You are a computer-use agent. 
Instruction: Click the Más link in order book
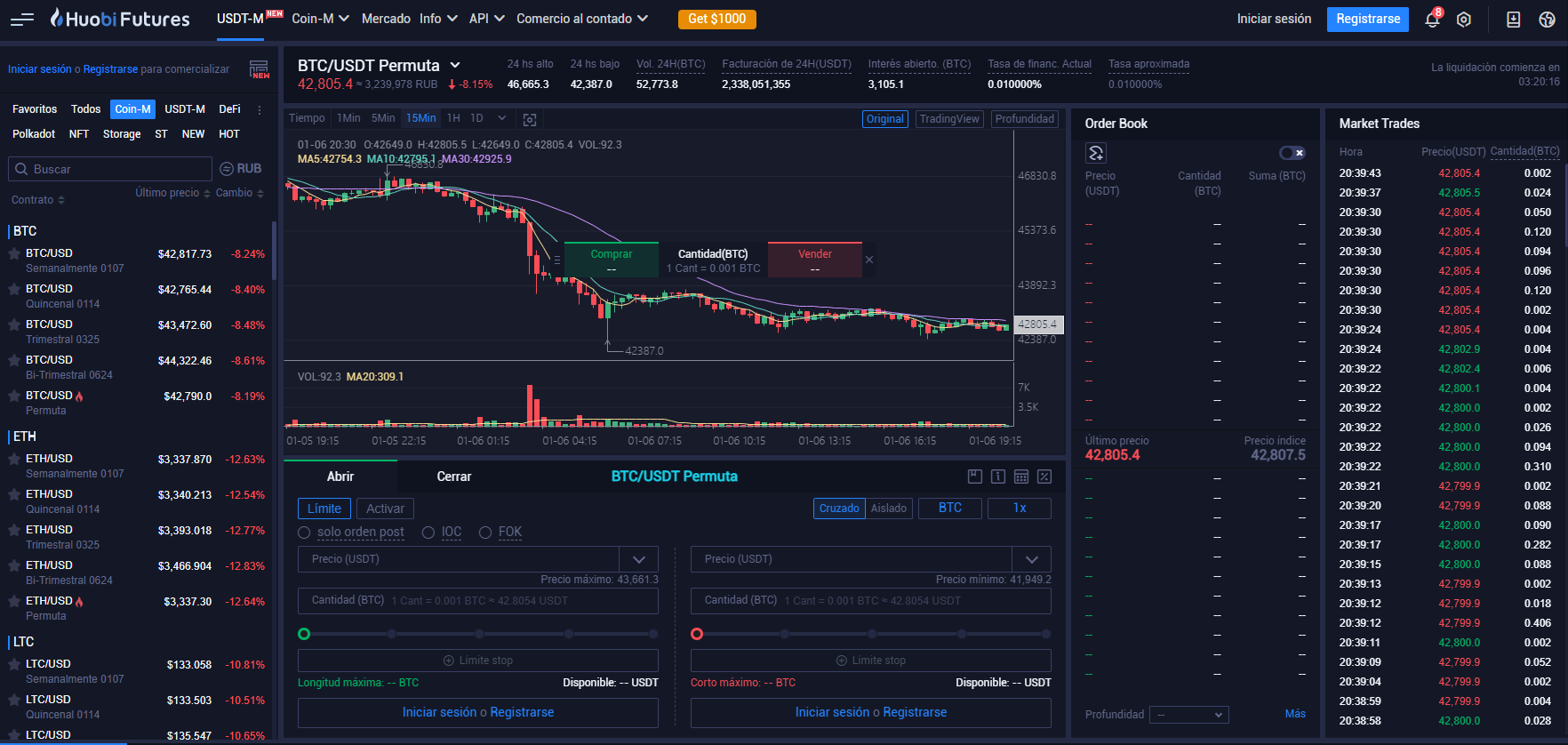coord(1295,714)
